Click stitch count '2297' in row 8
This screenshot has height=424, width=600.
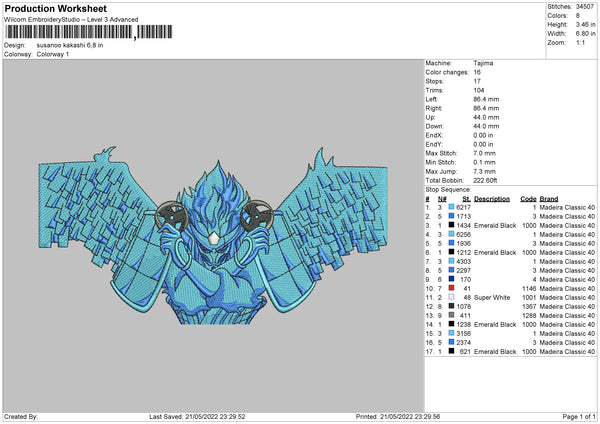tap(463, 271)
